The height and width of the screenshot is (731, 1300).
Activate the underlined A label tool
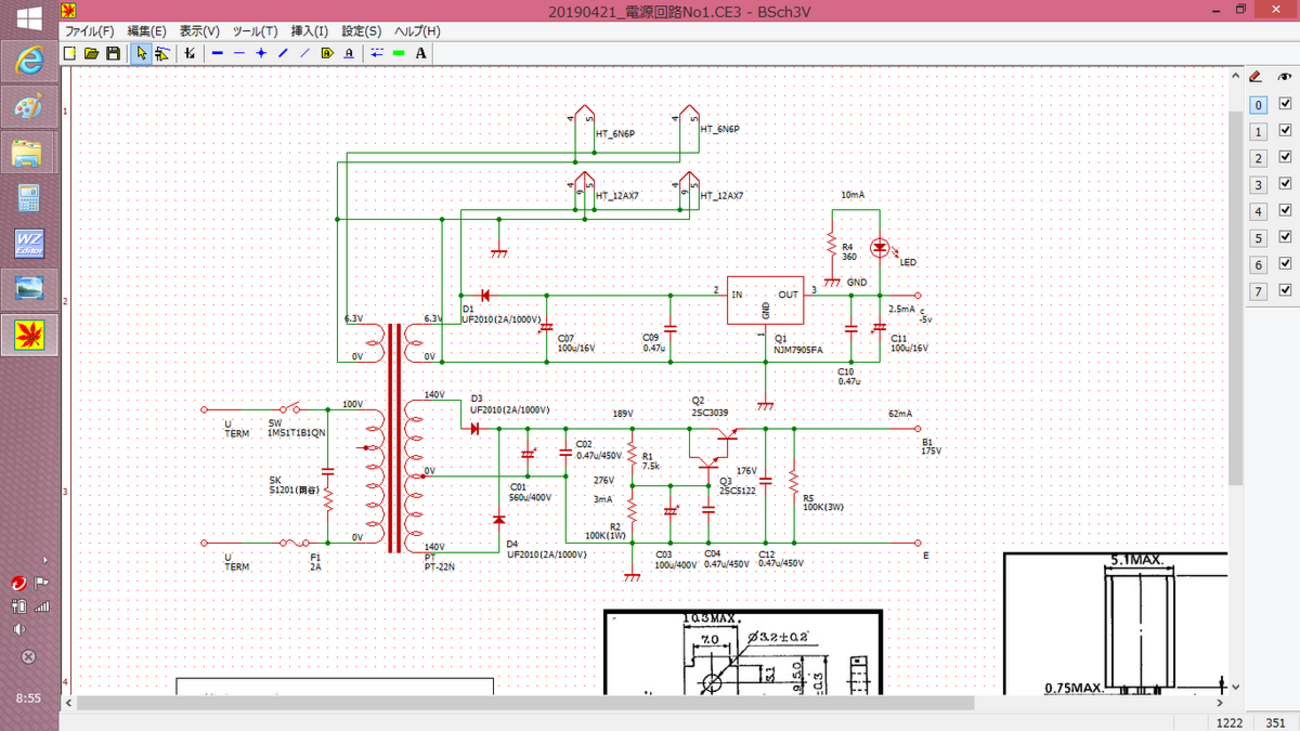coord(349,53)
